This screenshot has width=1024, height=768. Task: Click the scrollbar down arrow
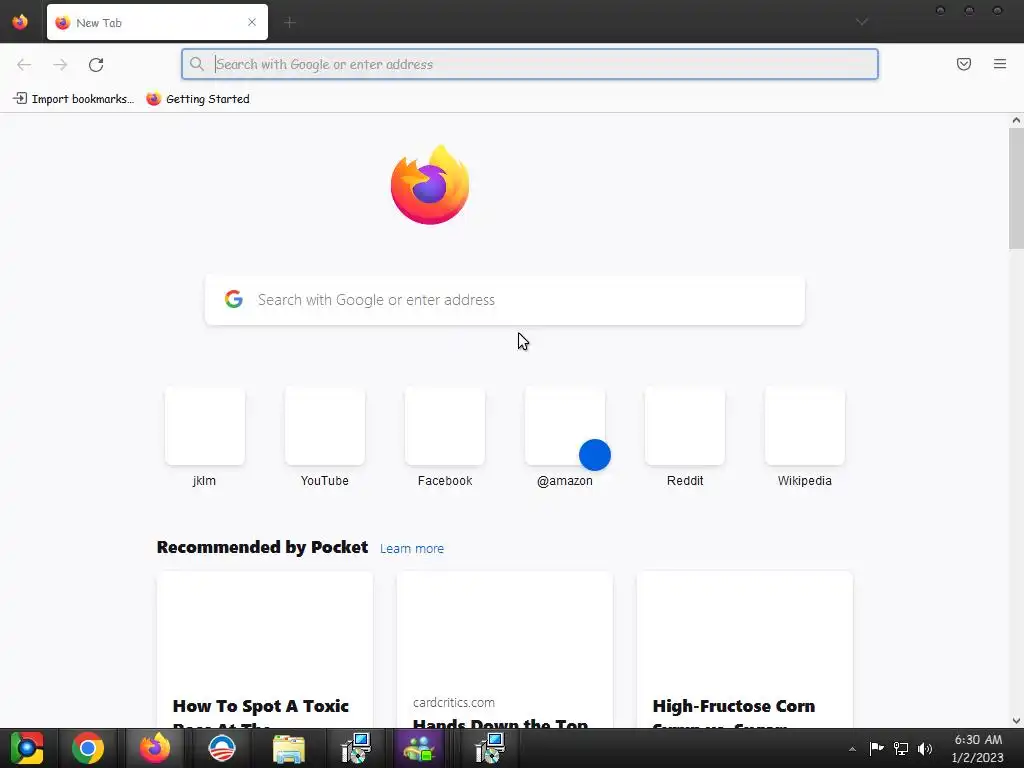point(1016,720)
